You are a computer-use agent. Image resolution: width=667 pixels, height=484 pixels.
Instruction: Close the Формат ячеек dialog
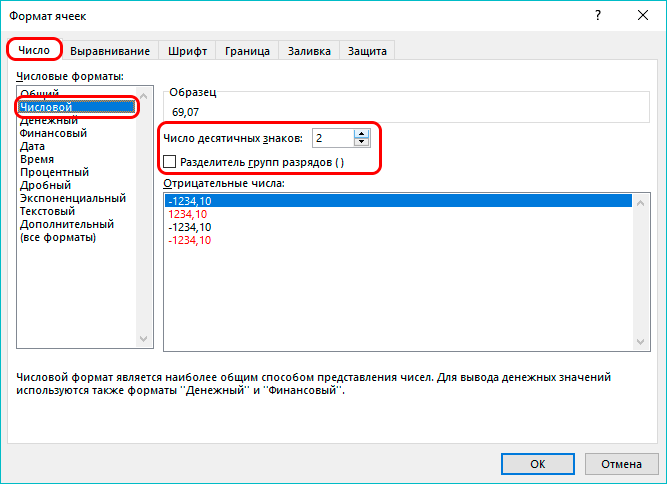tap(643, 16)
